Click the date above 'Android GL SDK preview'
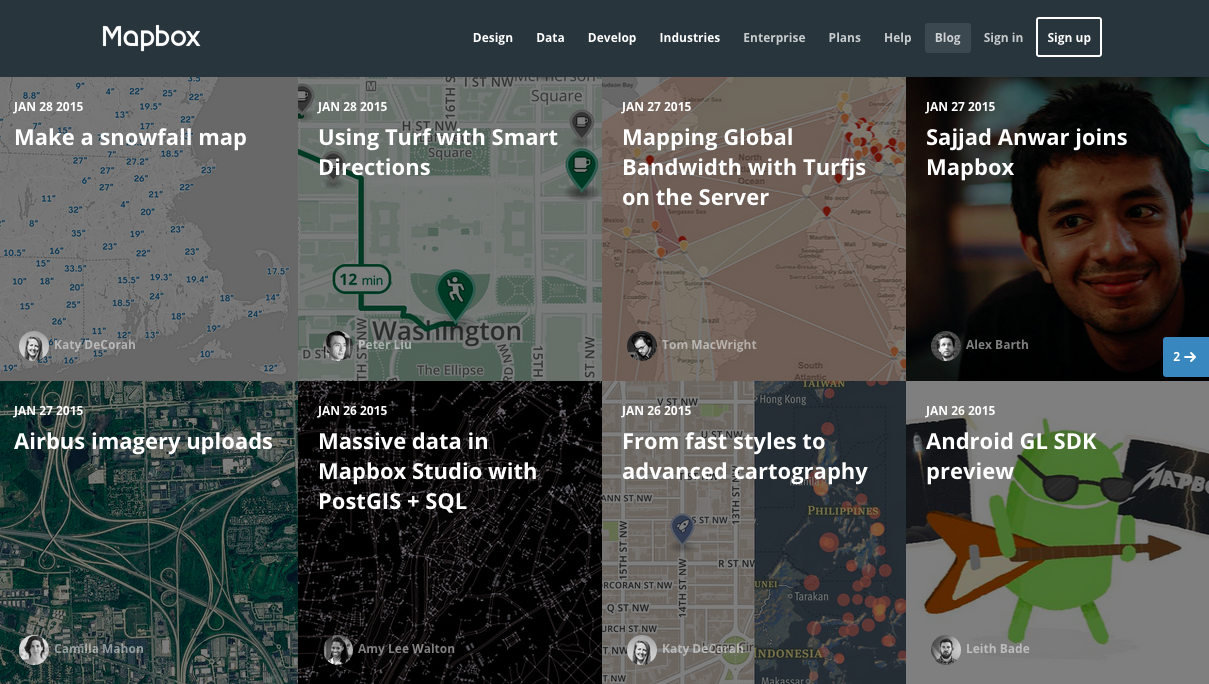The height and width of the screenshot is (684, 1209). [961, 411]
